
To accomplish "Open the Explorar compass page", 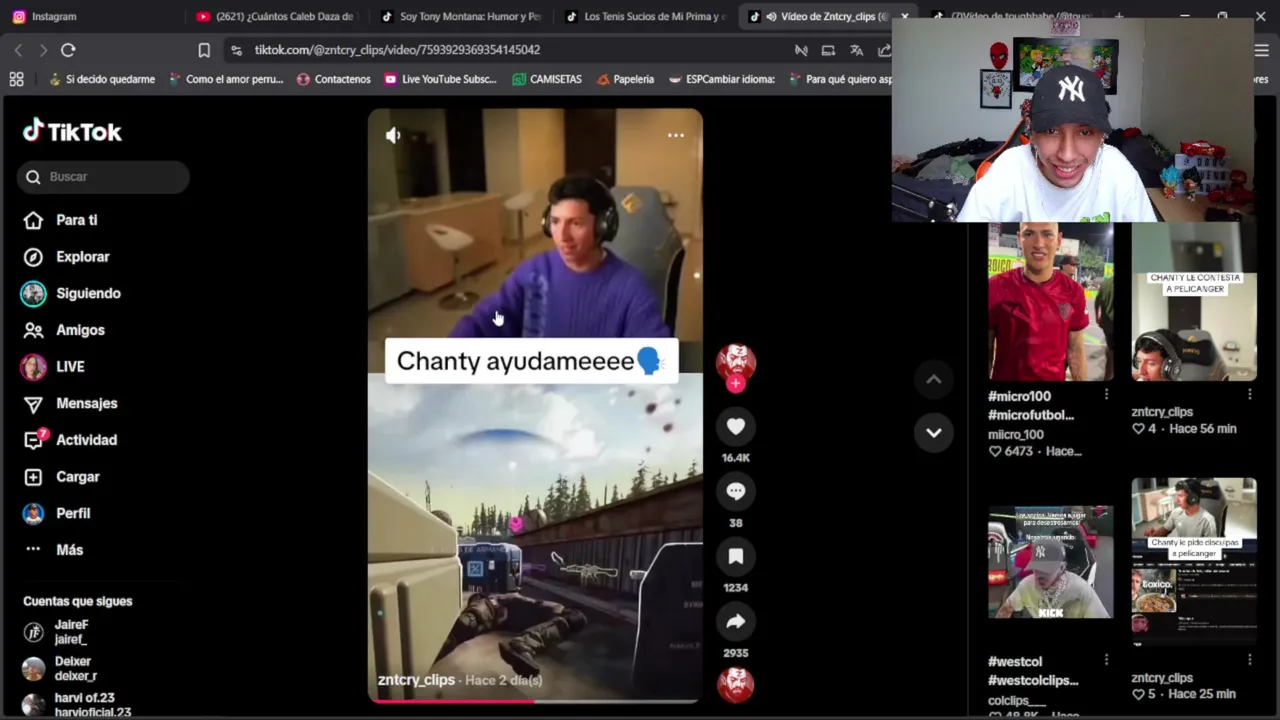I will click(67, 257).
